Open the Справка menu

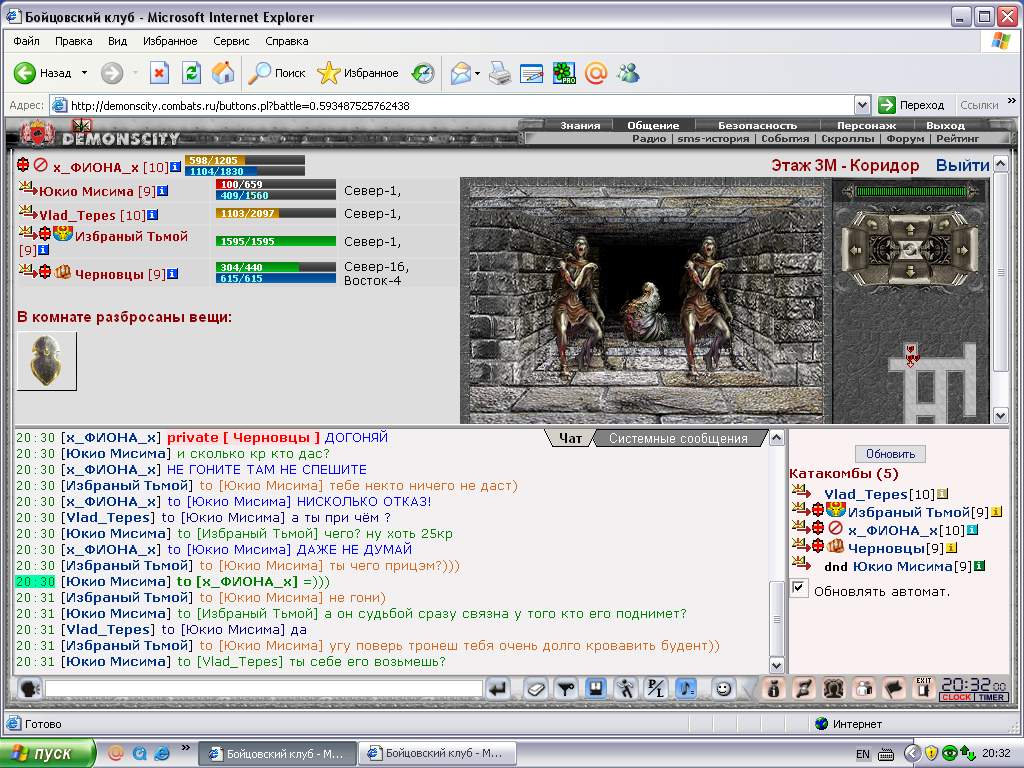pos(287,40)
